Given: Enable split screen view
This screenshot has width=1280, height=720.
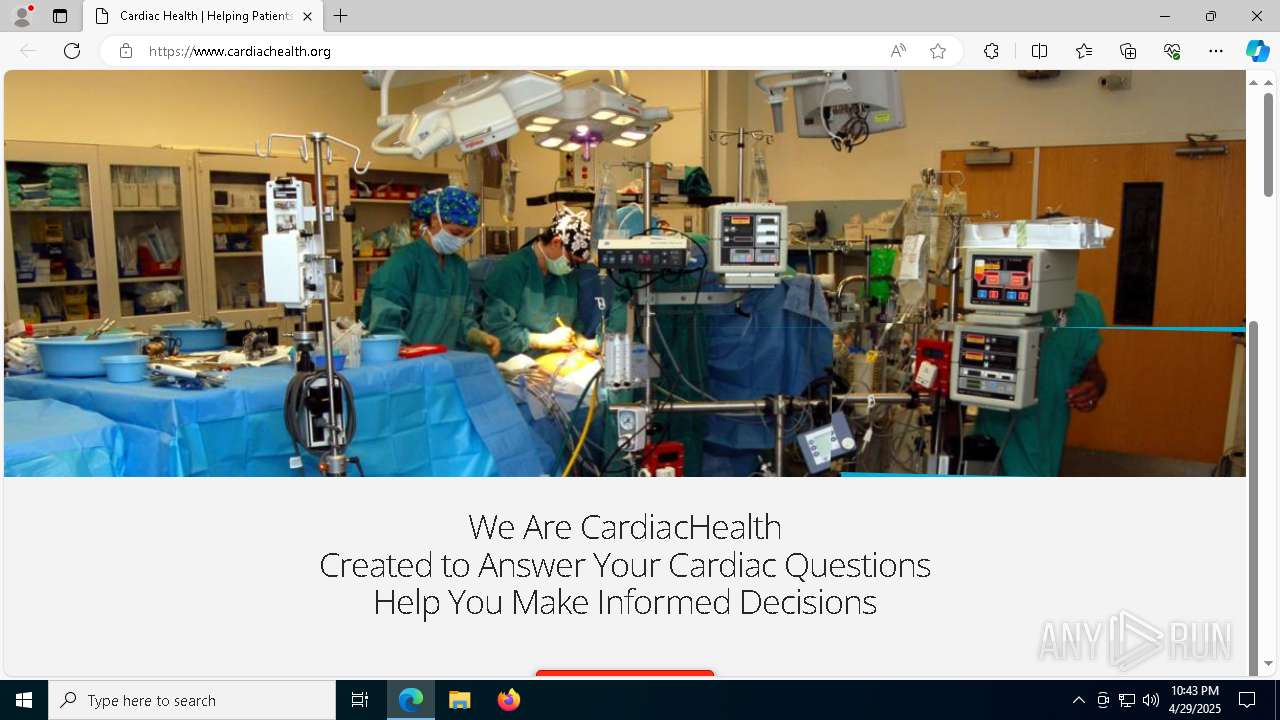Looking at the screenshot, I should 1039,51.
